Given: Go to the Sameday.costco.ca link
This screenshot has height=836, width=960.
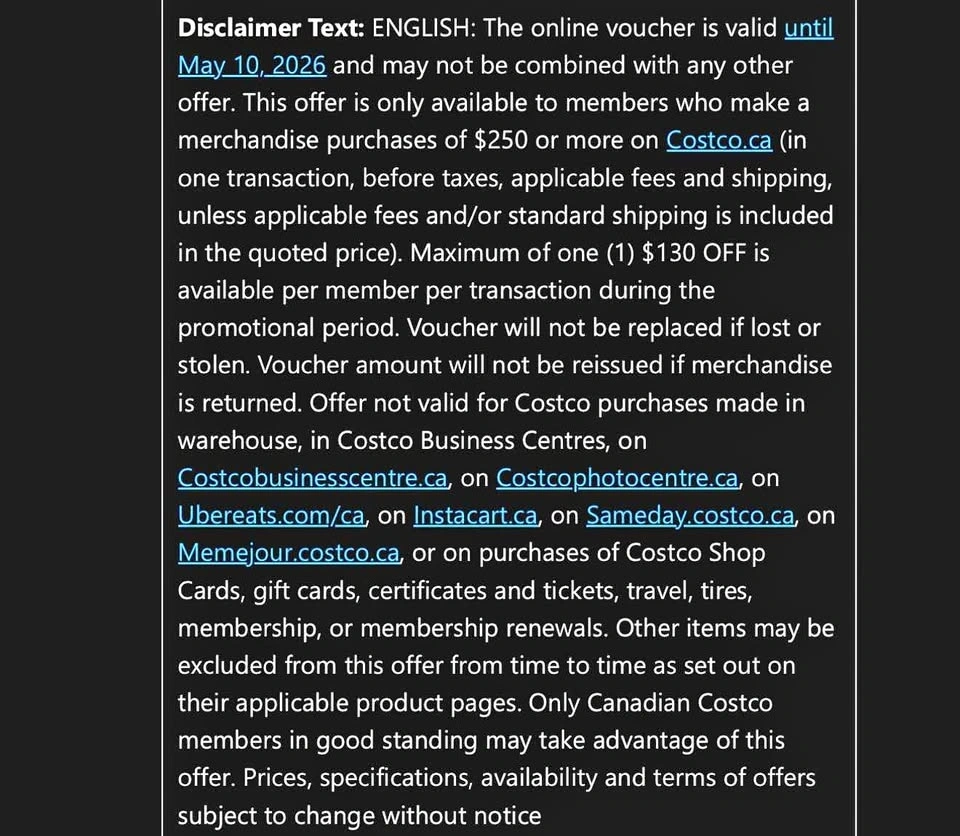Looking at the screenshot, I should [690, 516].
